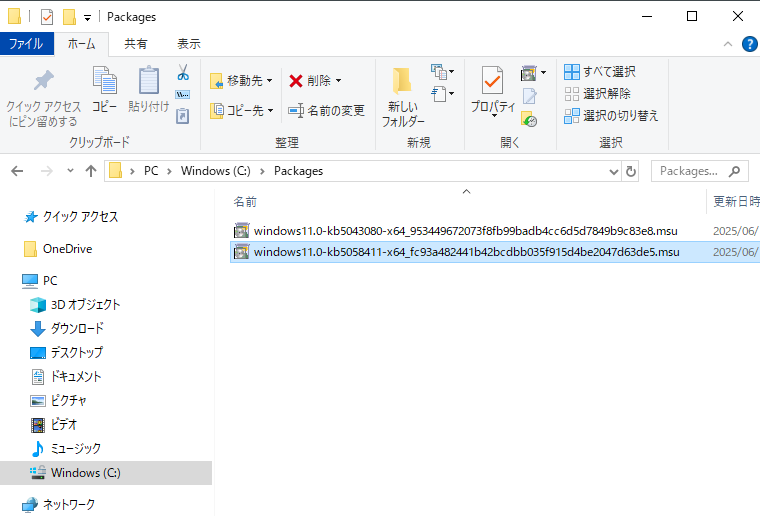Click the Up one level arrow
760x516 pixels.
tap(91, 171)
